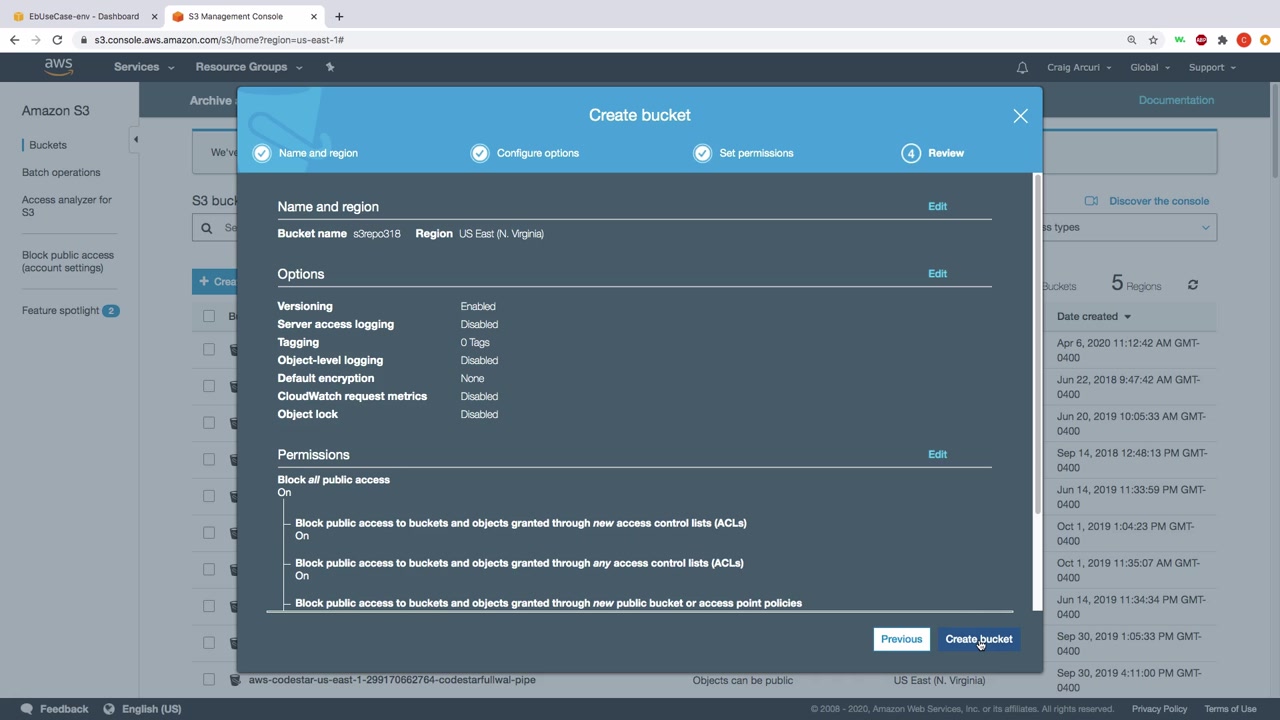Click the browser address bar URL
Viewport: 1280px width, 720px height.
coord(219,40)
